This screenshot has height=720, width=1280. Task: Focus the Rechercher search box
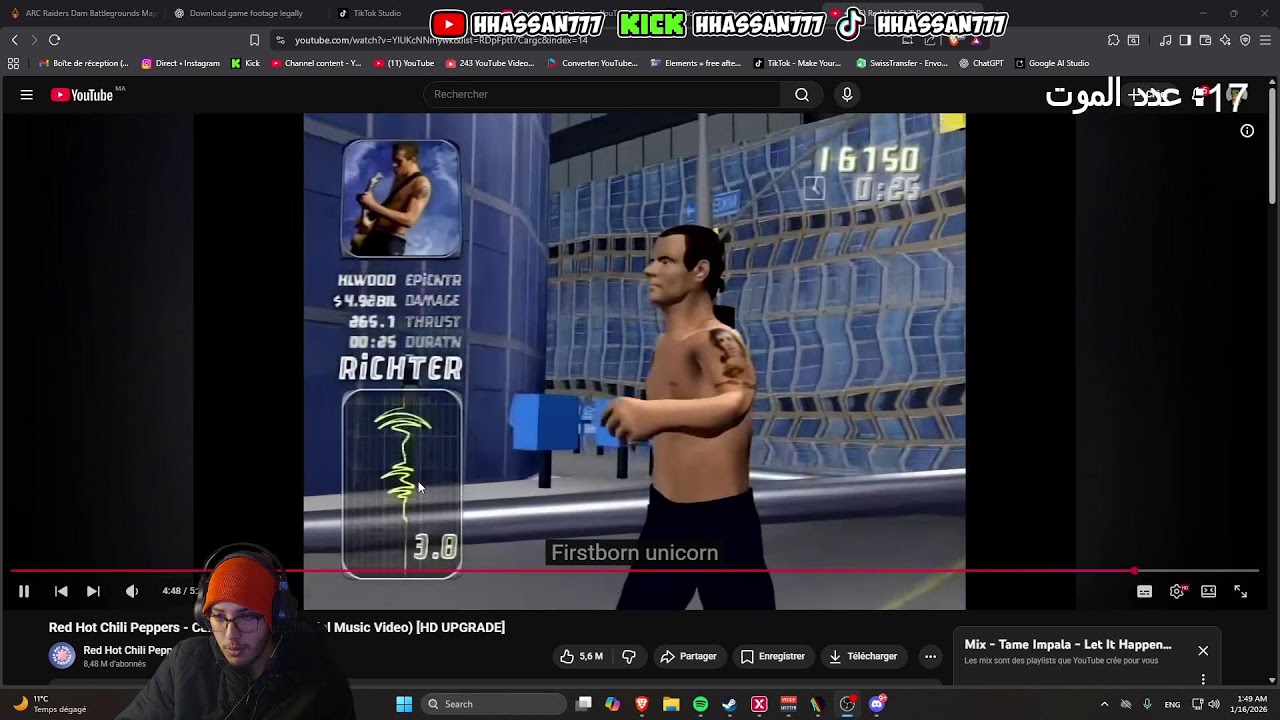[603, 94]
